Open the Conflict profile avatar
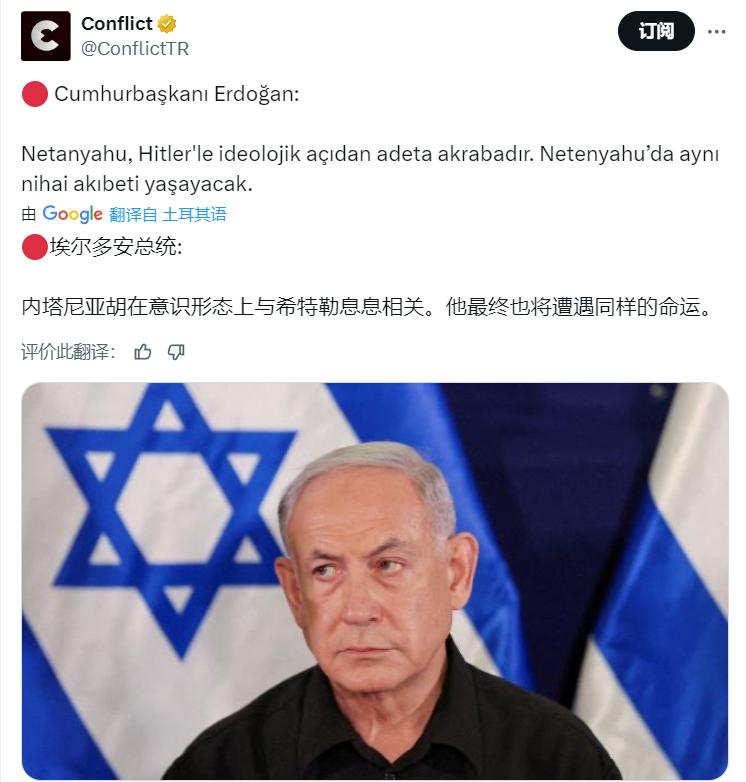Viewport: 746px width, 782px height. click(x=45, y=36)
